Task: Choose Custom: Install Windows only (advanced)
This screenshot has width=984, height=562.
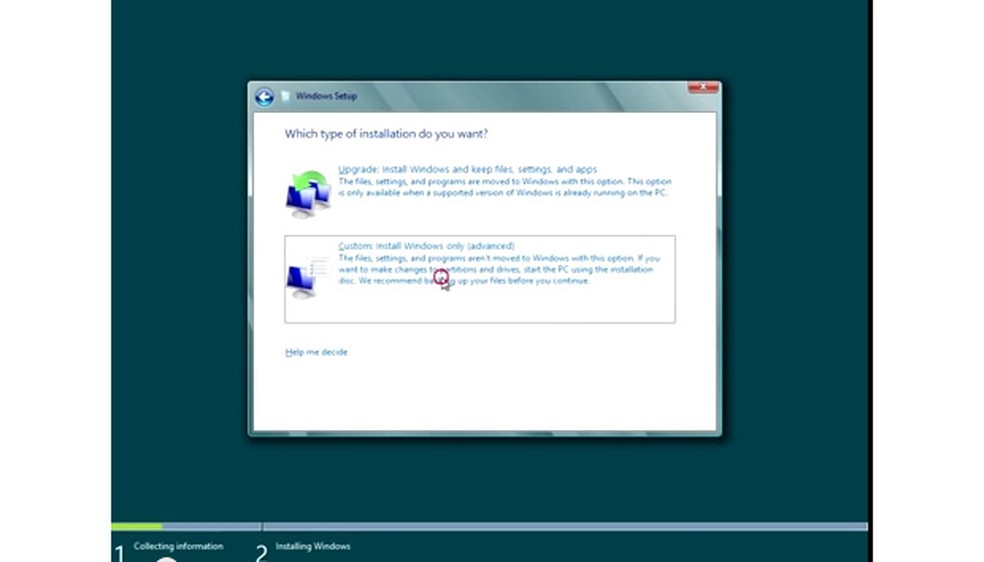Action: click(426, 246)
